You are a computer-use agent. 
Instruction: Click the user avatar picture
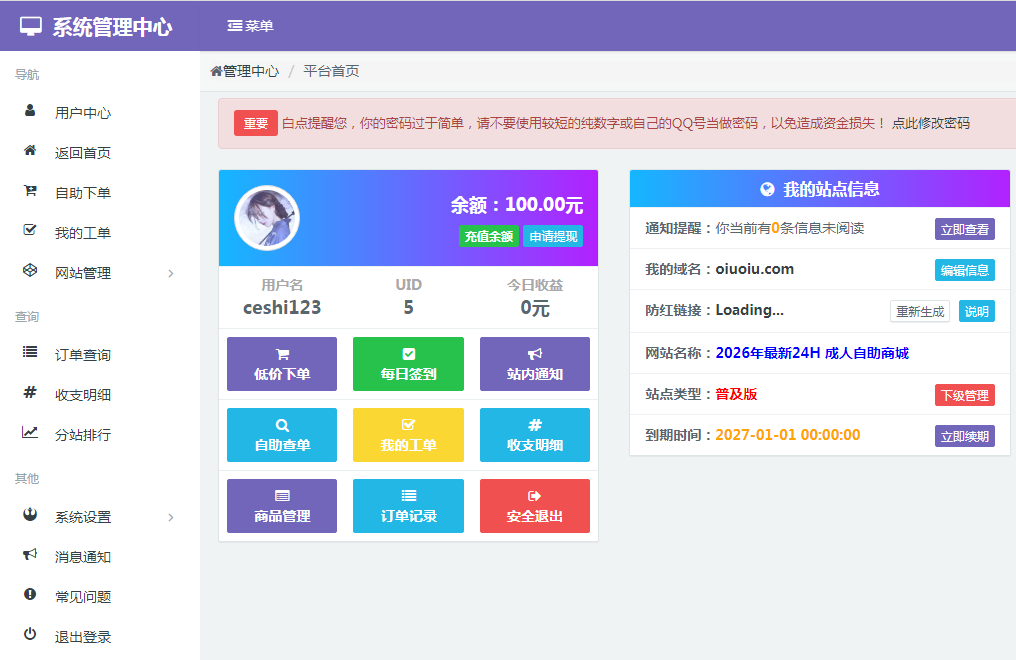tap(267, 218)
